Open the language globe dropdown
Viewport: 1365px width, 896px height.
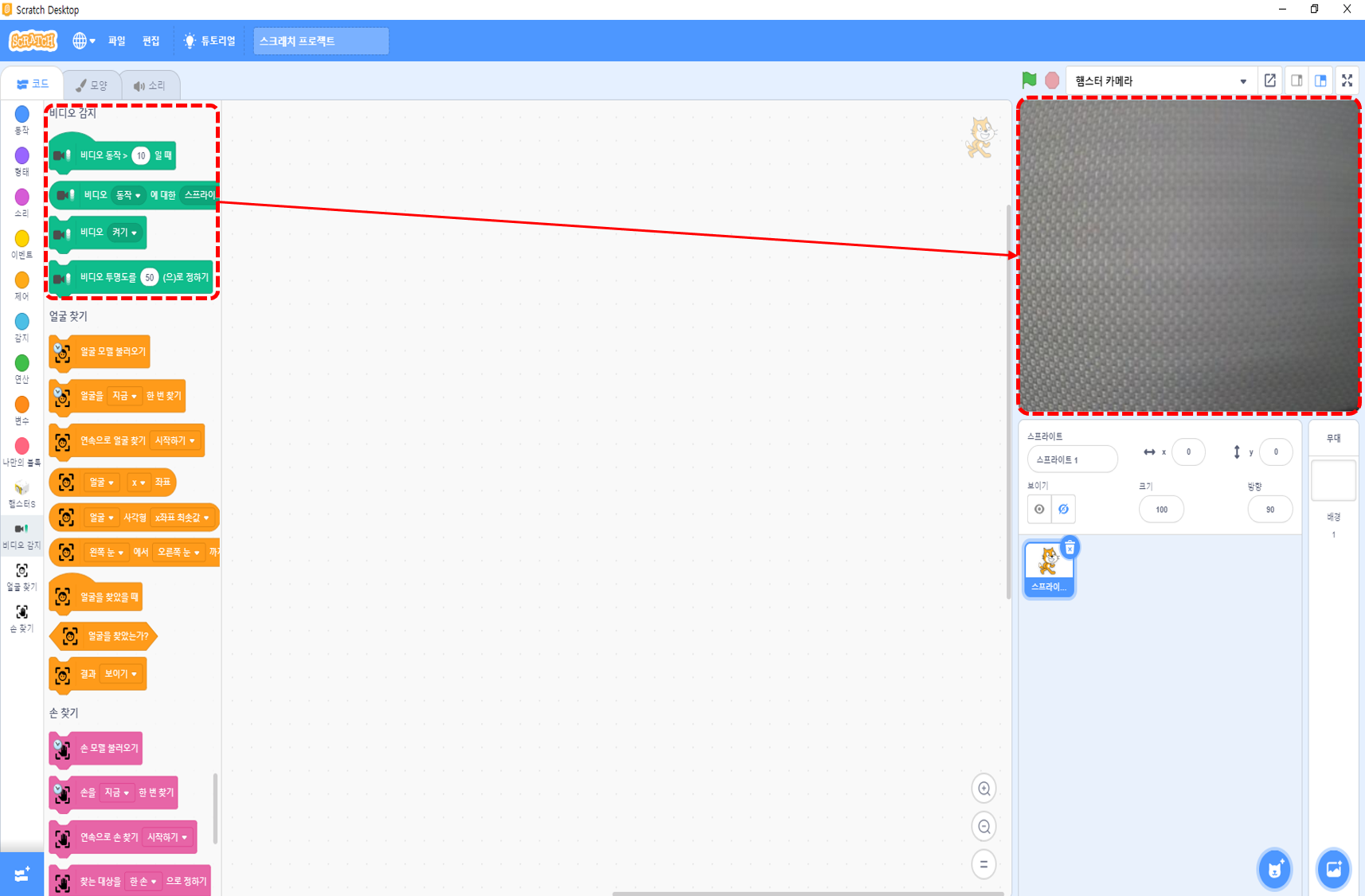[84, 41]
